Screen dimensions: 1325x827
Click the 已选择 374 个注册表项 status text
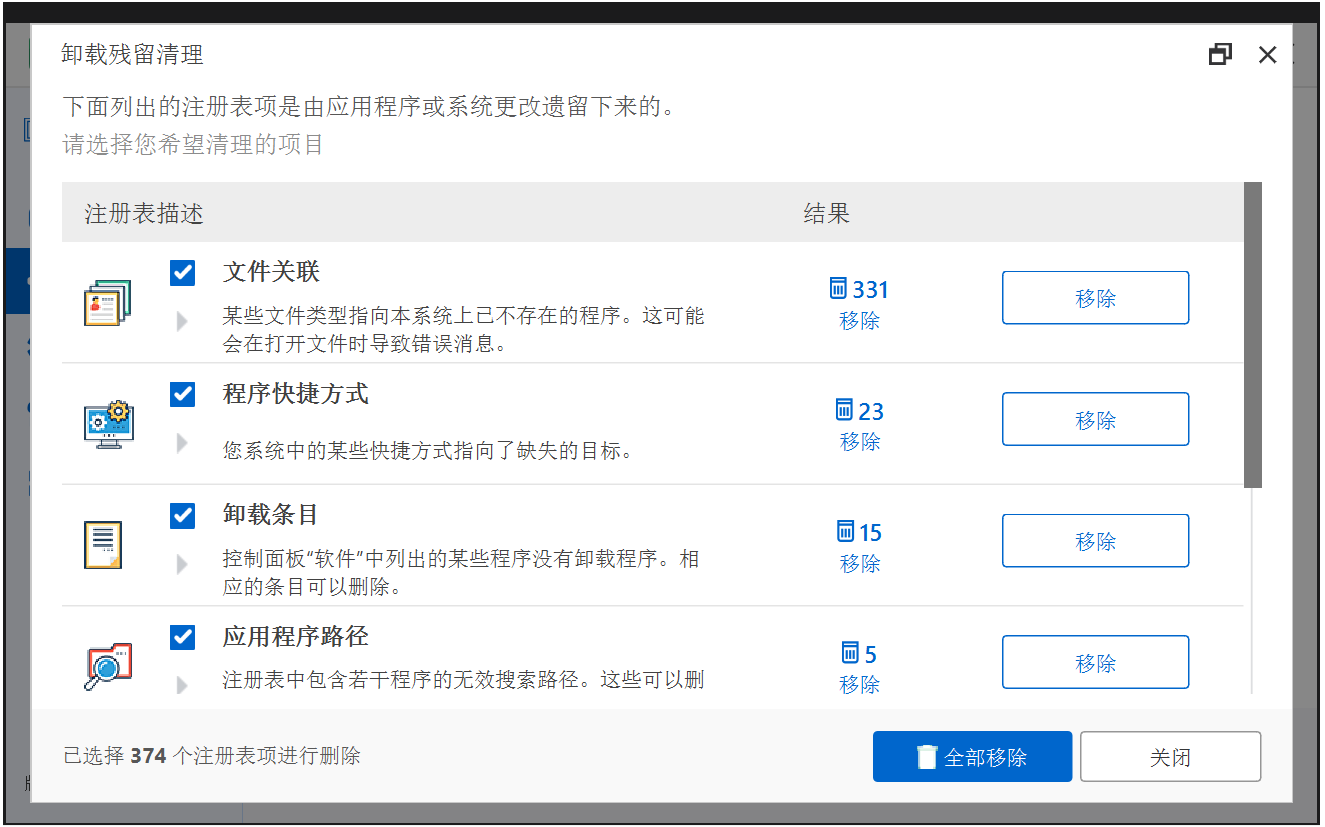tap(212, 756)
